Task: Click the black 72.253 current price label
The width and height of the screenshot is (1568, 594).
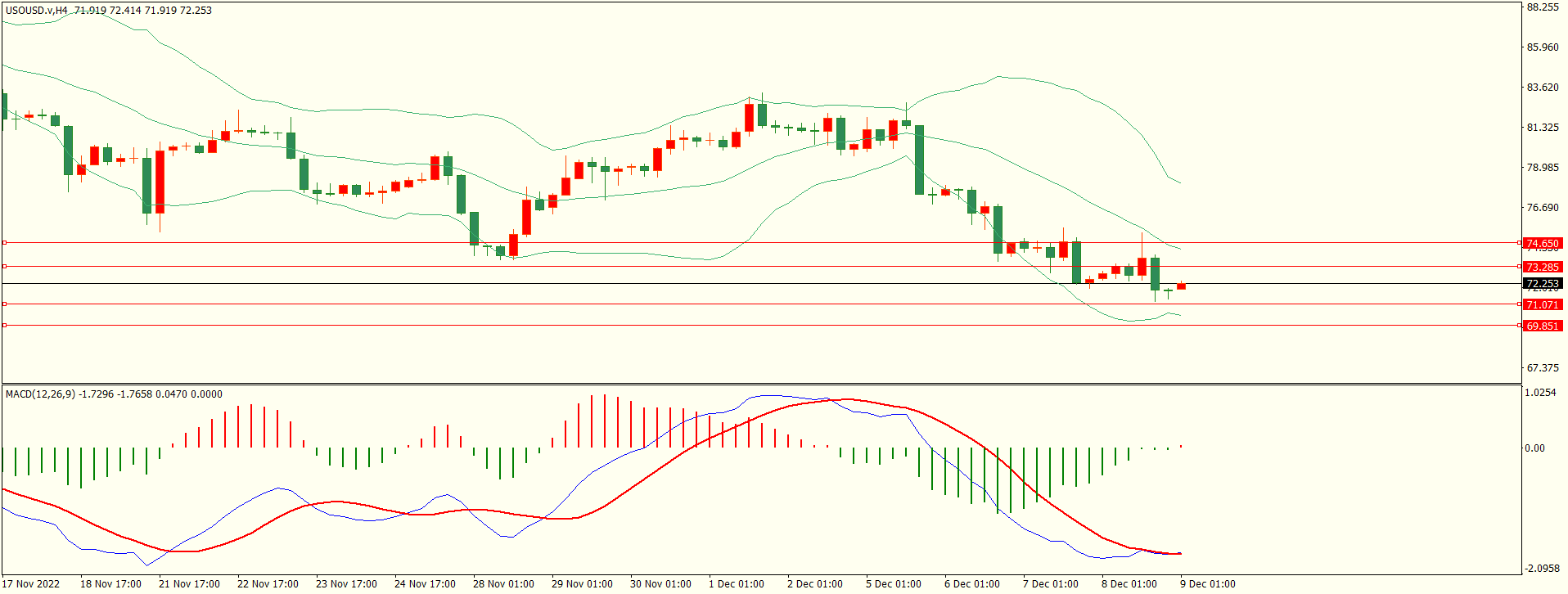Action: coord(1542,284)
